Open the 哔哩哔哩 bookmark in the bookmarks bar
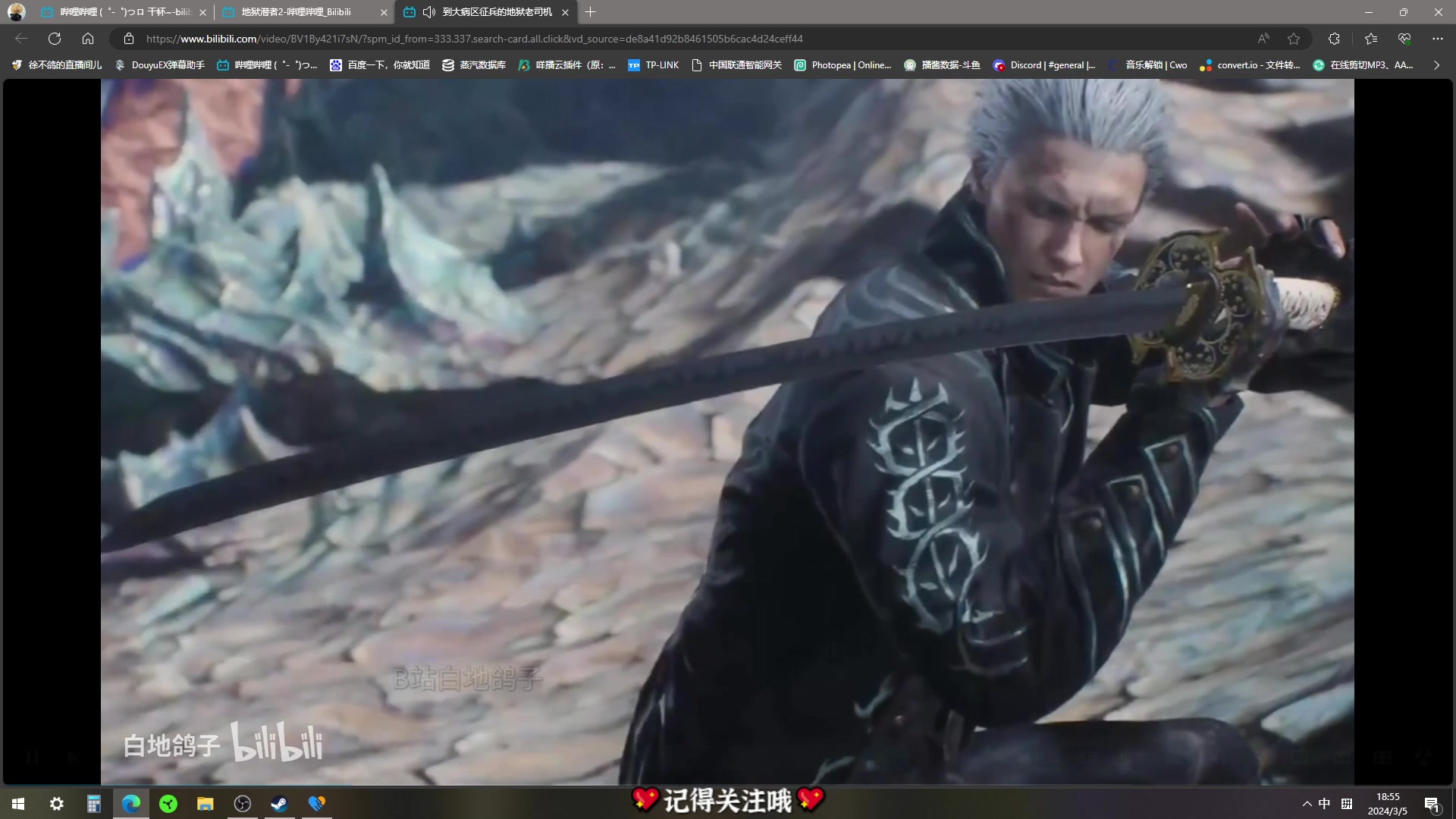The height and width of the screenshot is (819, 1456). pos(267,65)
